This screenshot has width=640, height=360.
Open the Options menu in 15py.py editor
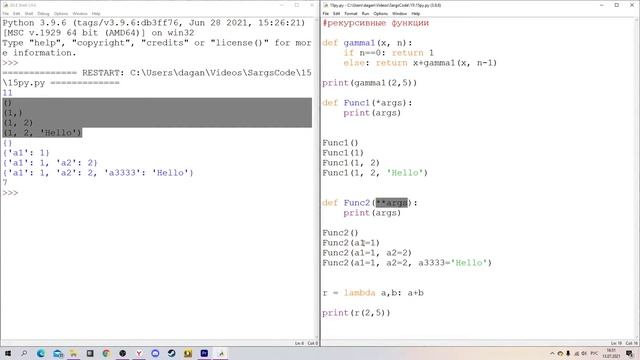pos(380,13)
